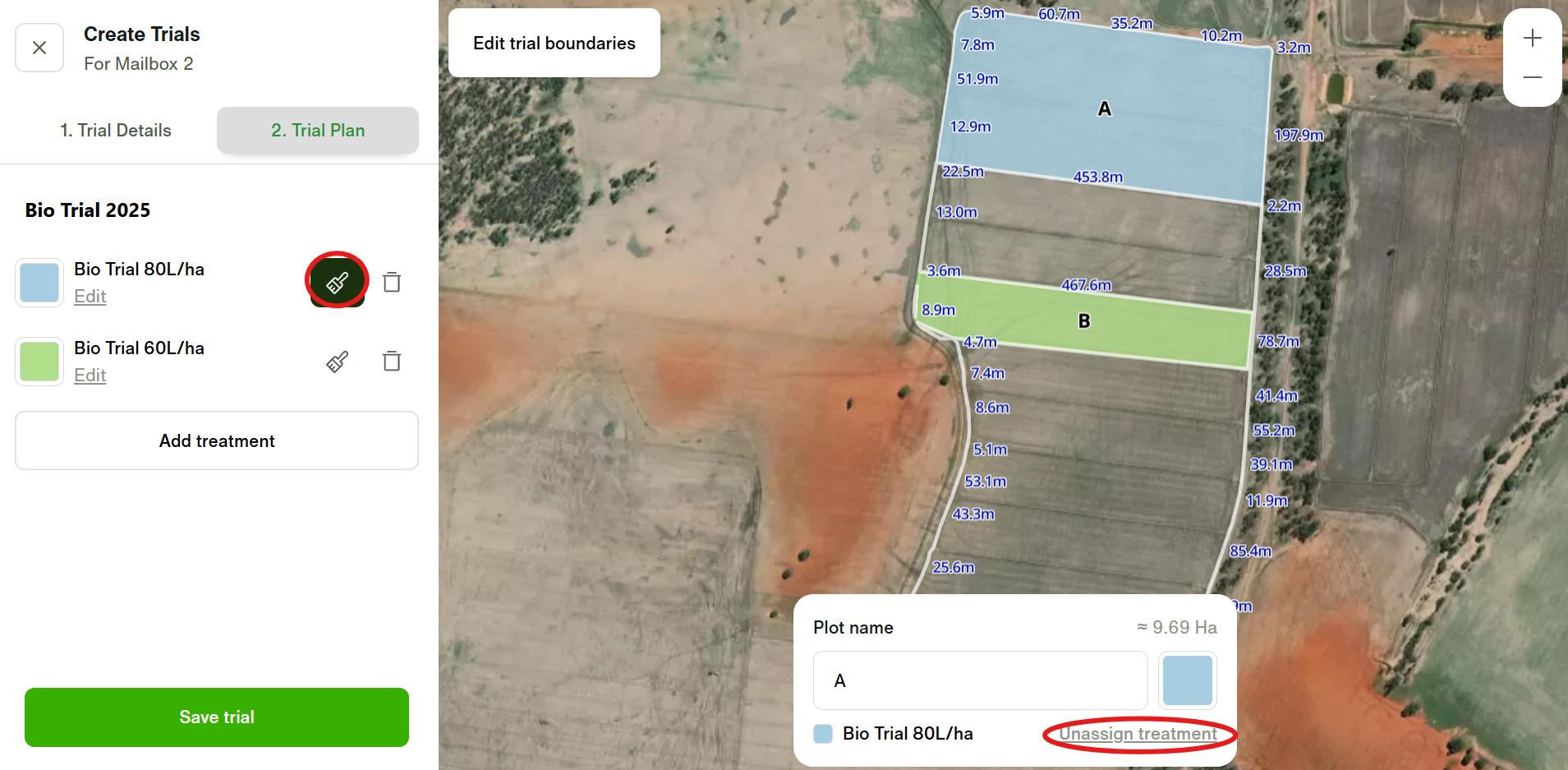Delete the Bio Trial 80L/ha treatment
Viewport: 1568px width, 770px height.
[x=392, y=283]
